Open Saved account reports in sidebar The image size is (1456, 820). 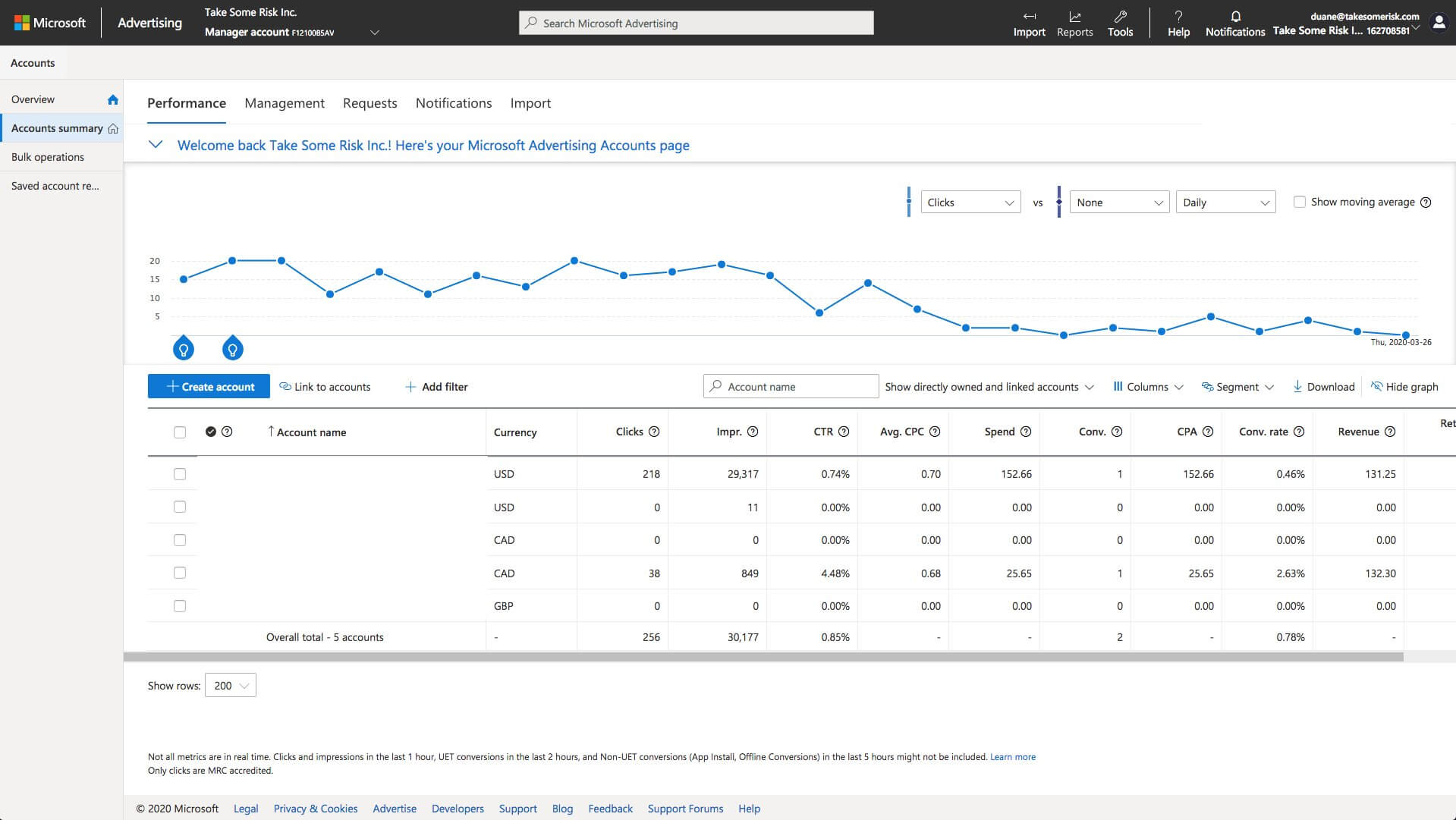[55, 186]
